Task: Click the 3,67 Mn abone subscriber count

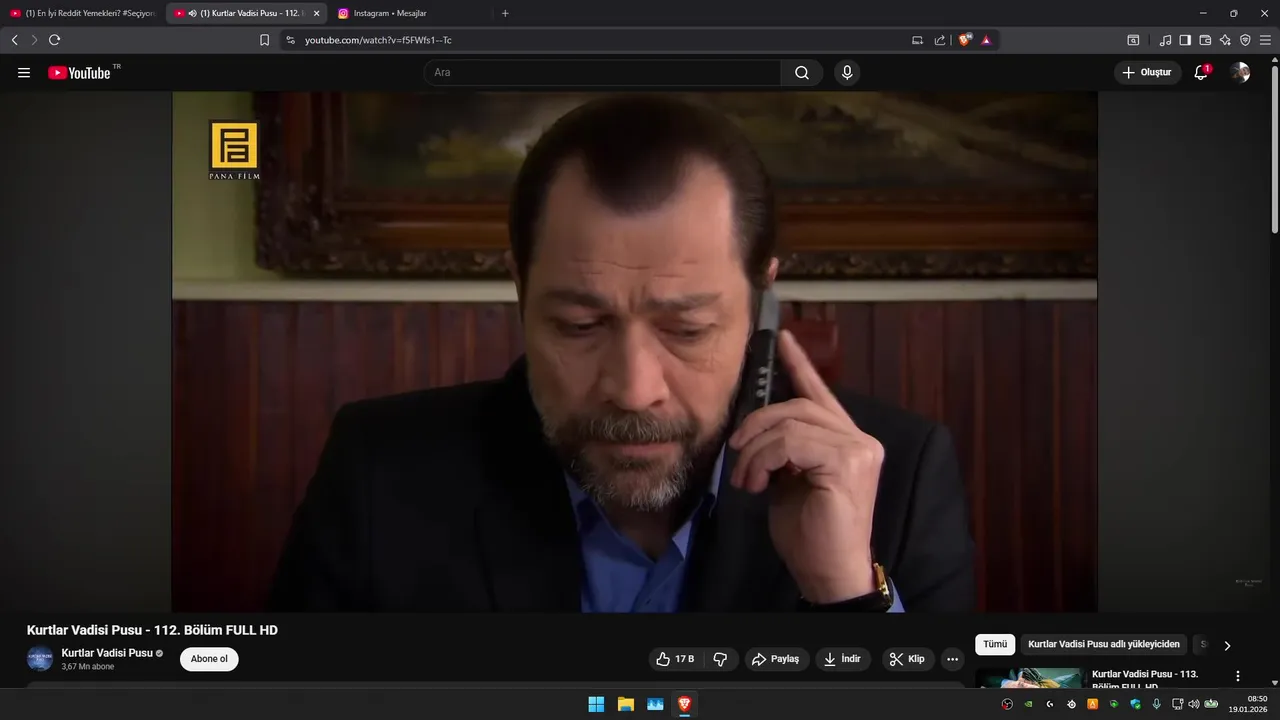Action: click(x=88, y=667)
